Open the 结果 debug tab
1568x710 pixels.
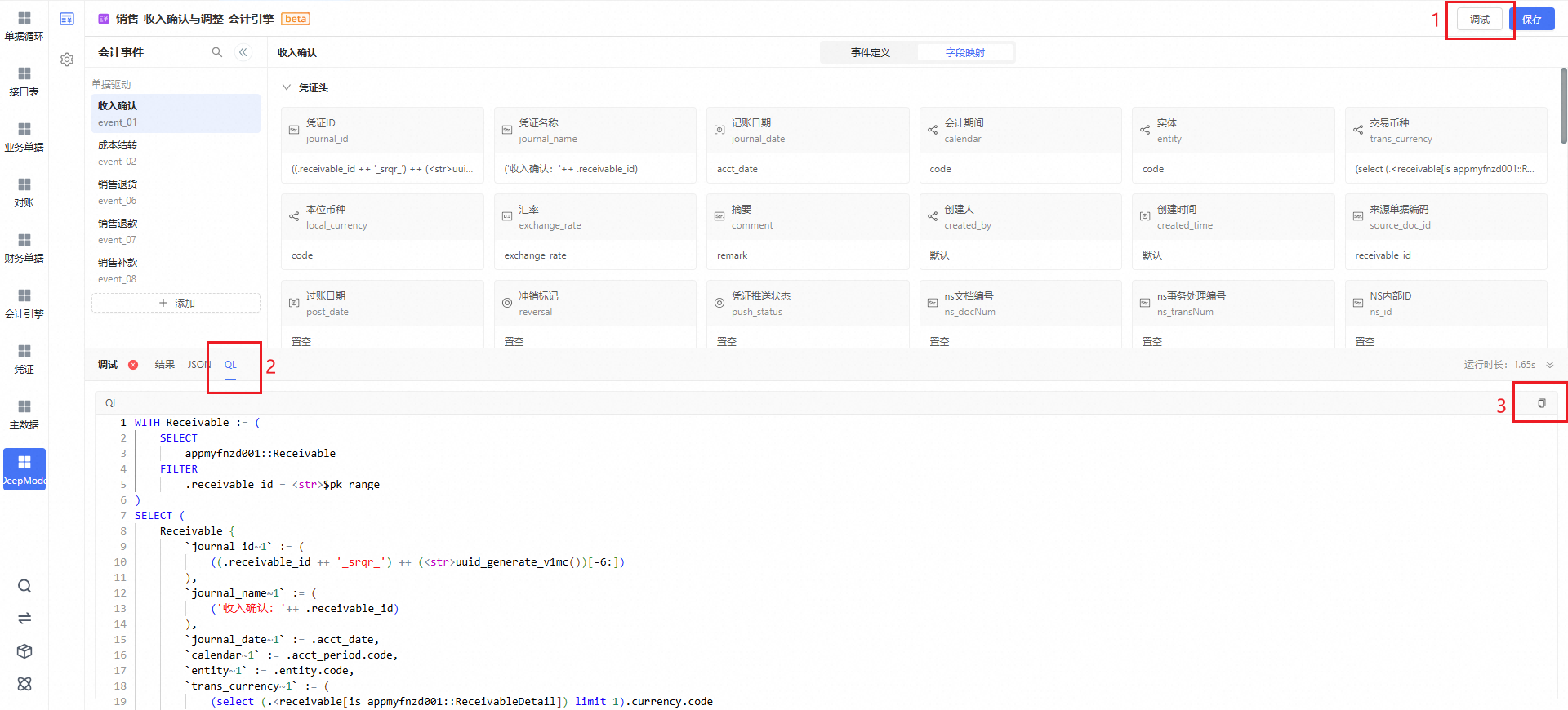pyautogui.click(x=165, y=365)
